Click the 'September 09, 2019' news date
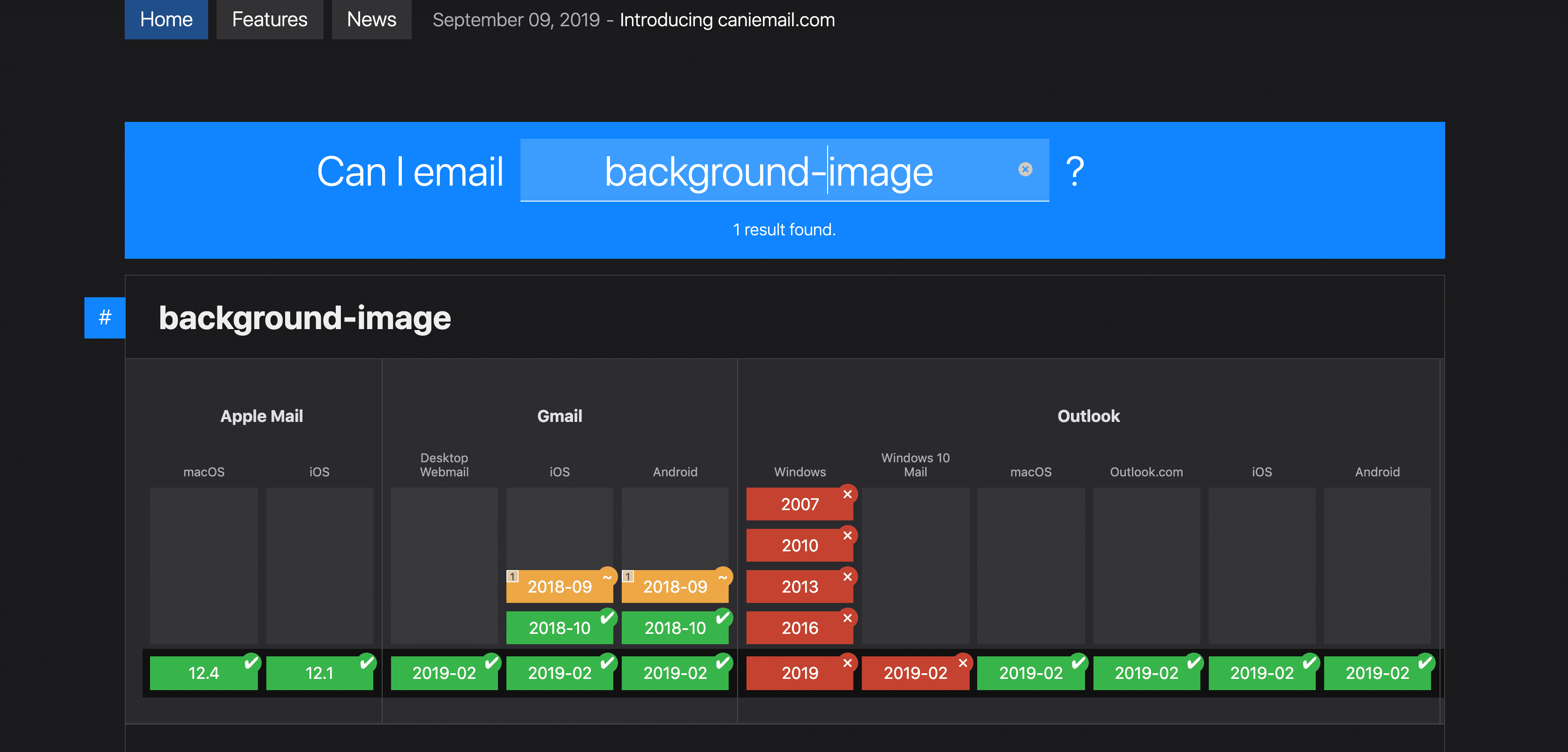1568x752 pixels. tap(516, 20)
